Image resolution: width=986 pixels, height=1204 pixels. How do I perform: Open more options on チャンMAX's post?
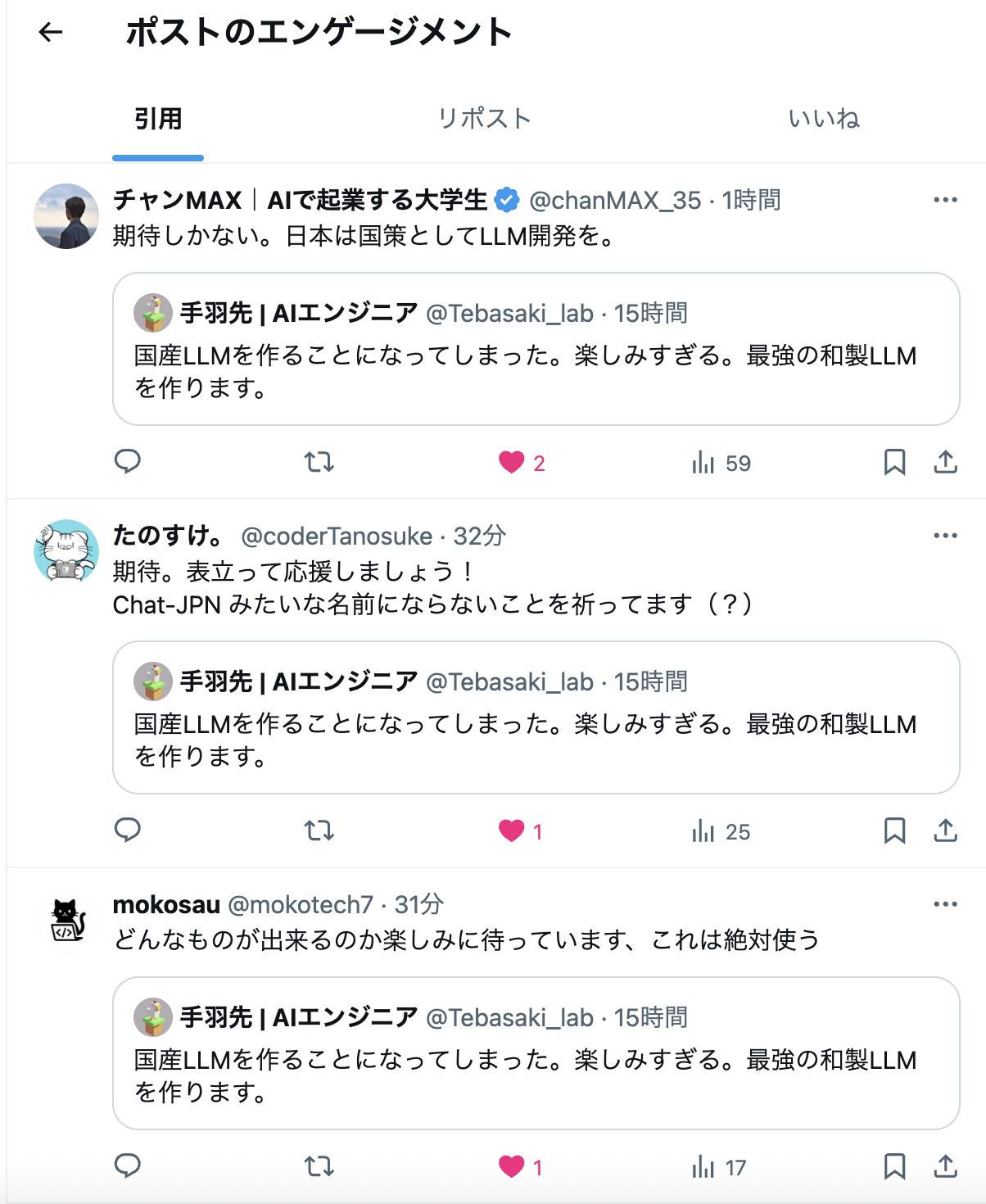[945, 200]
